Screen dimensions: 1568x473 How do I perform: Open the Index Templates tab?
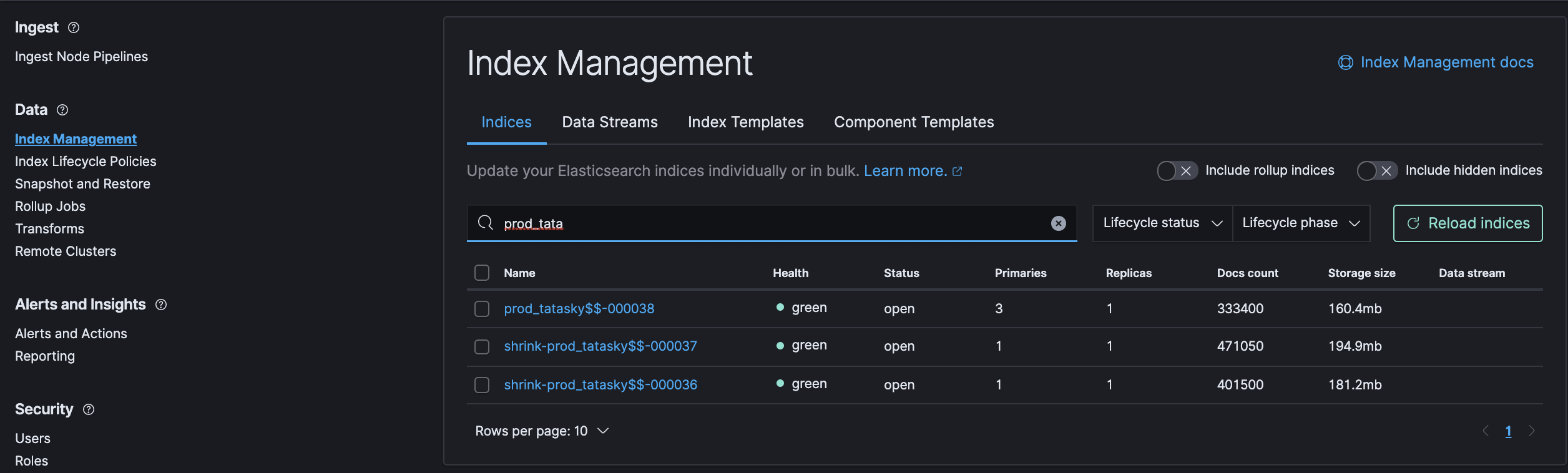click(x=745, y=122)
